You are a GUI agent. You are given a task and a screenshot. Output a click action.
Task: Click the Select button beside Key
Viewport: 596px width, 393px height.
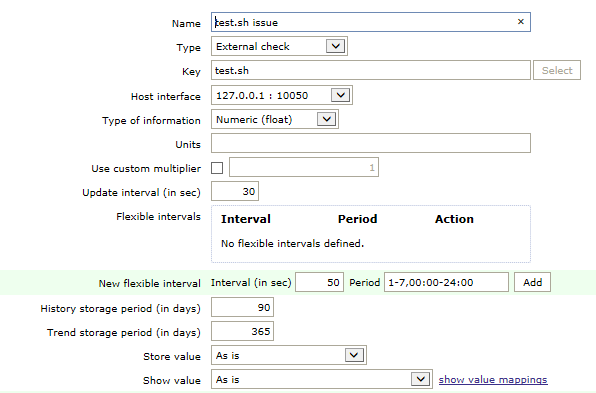click(x=557, y=70)
